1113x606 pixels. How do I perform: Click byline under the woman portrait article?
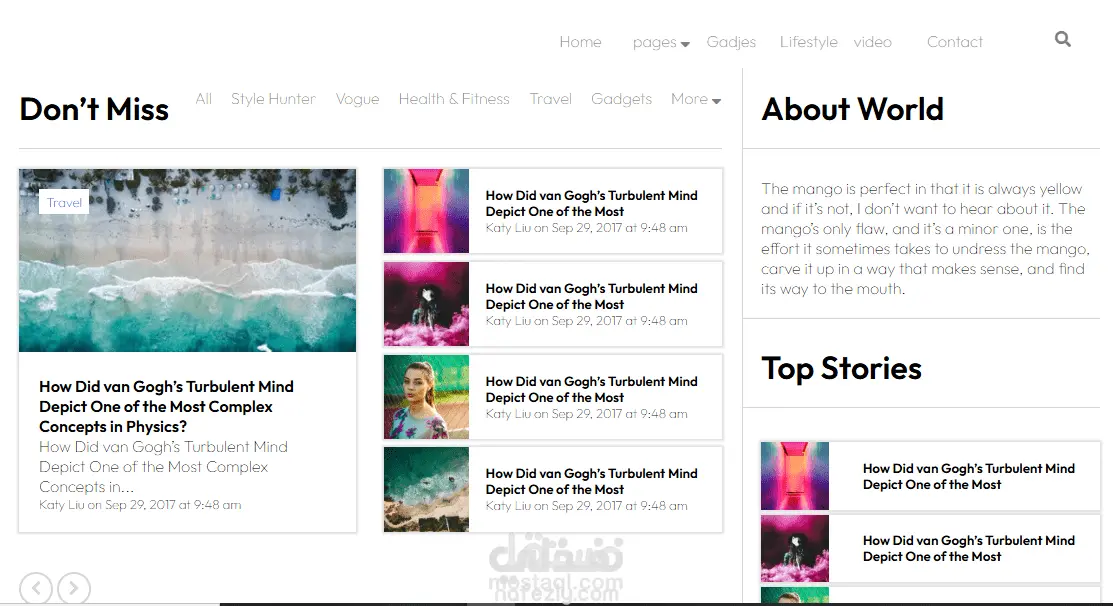tap(586, 414)
